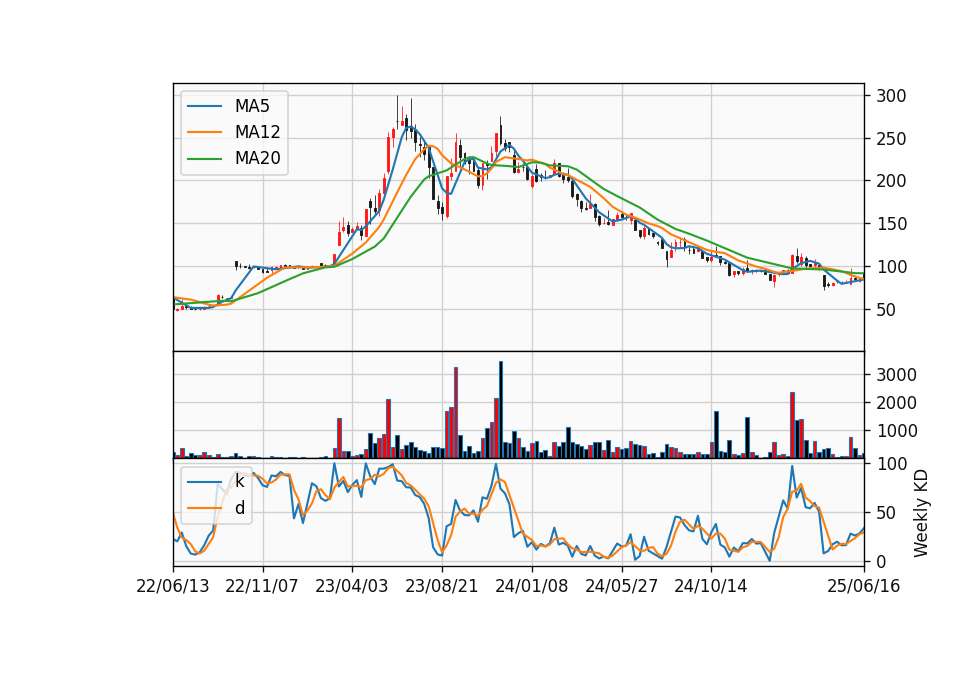
Task: Click the blue MA5 legend line sample
Action: (204, 106)
